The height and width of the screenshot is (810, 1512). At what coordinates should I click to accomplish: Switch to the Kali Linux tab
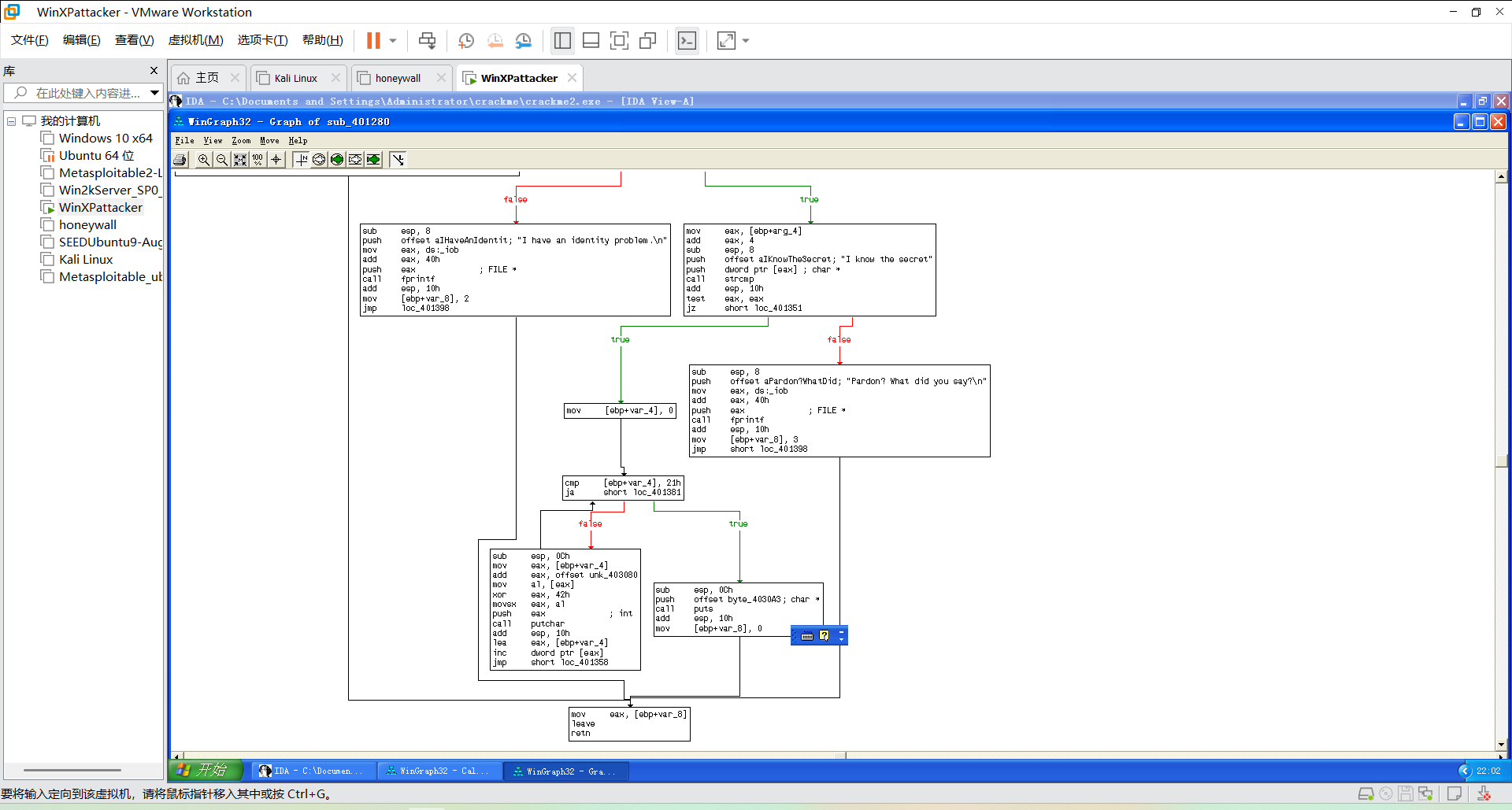[x=296, y=78]
